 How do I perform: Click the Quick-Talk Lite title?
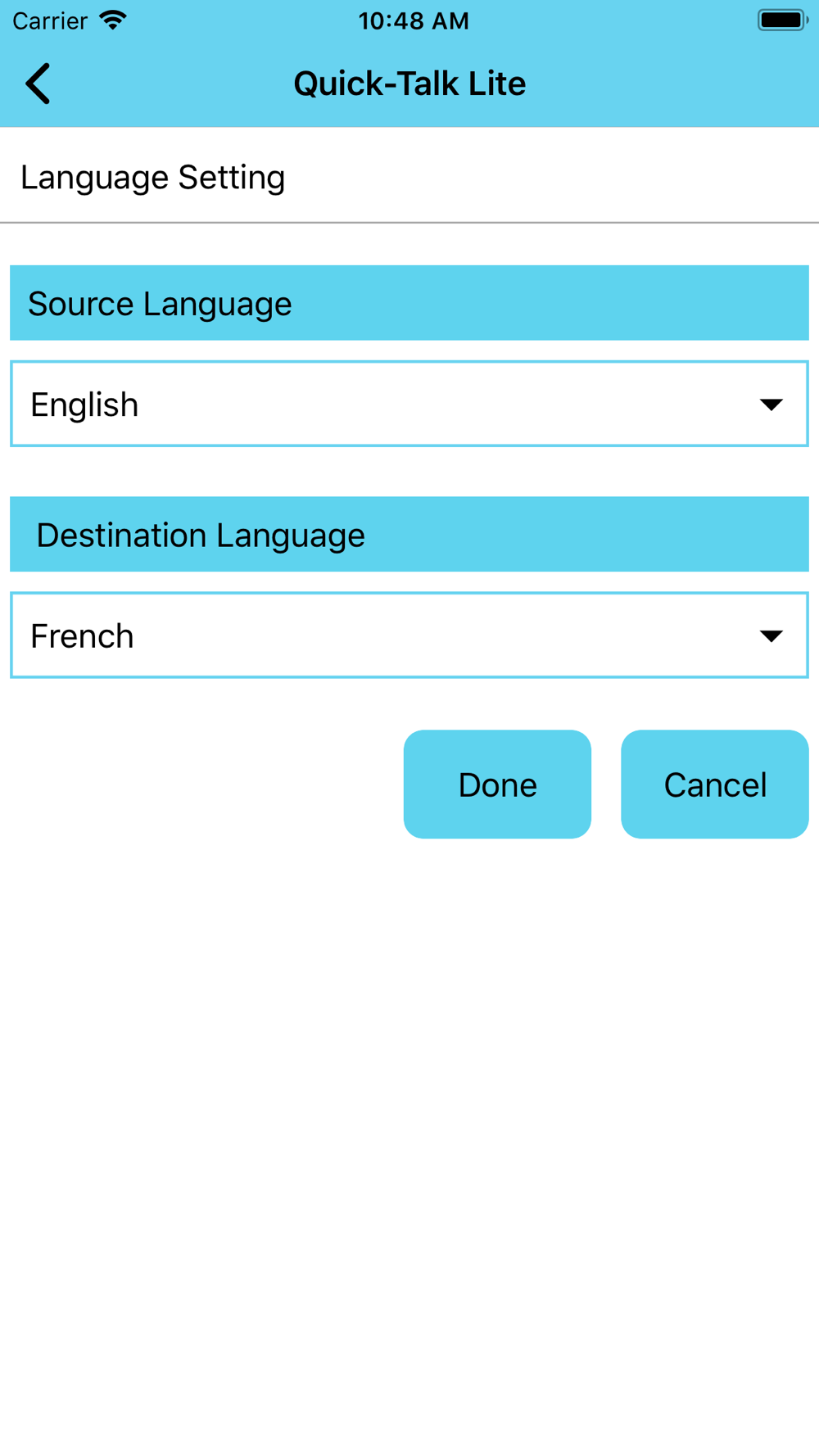pos(409,84)
